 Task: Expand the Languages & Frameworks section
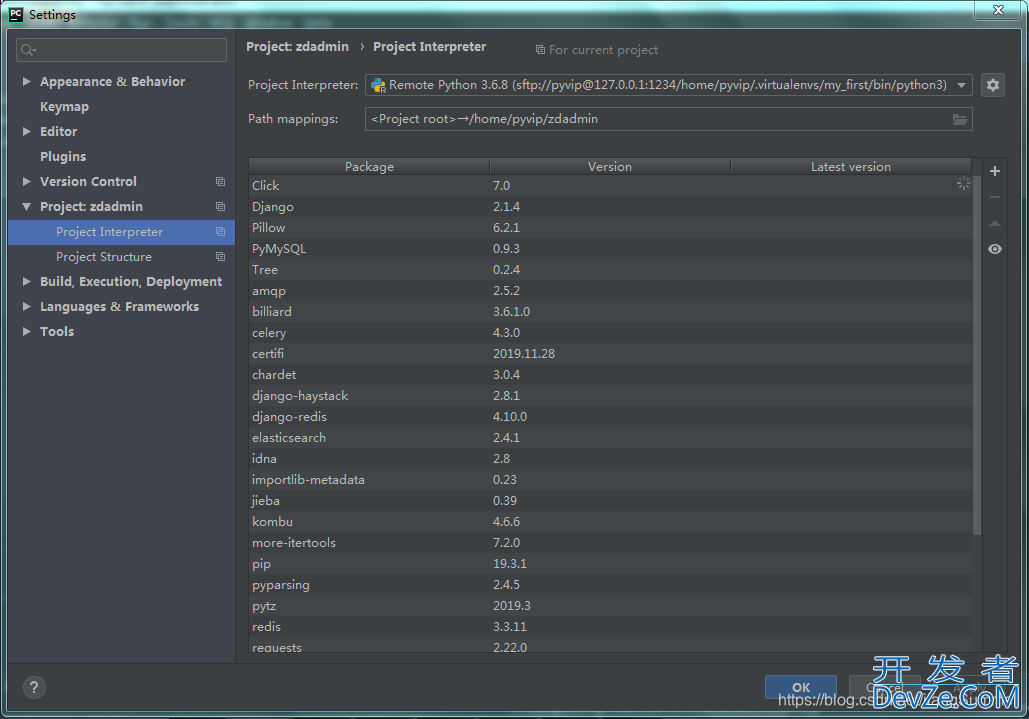coord(27,306)
